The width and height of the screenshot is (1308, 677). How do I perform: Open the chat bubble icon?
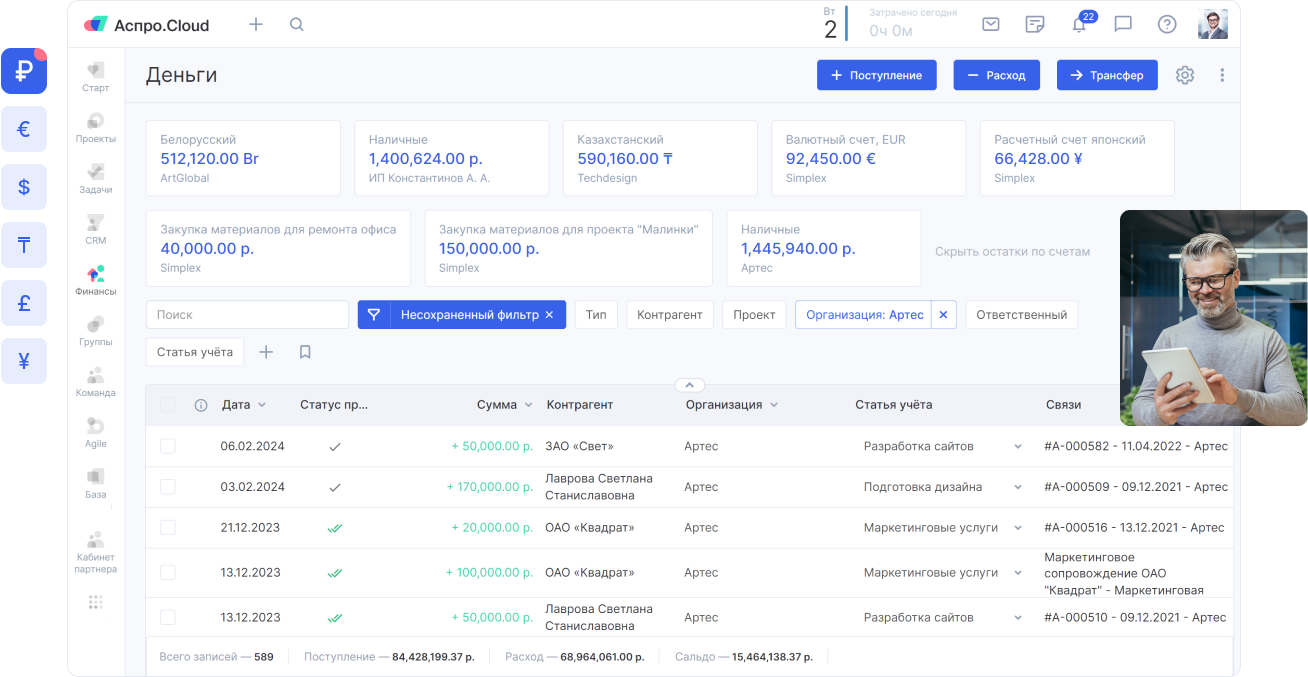point(1123,25)
